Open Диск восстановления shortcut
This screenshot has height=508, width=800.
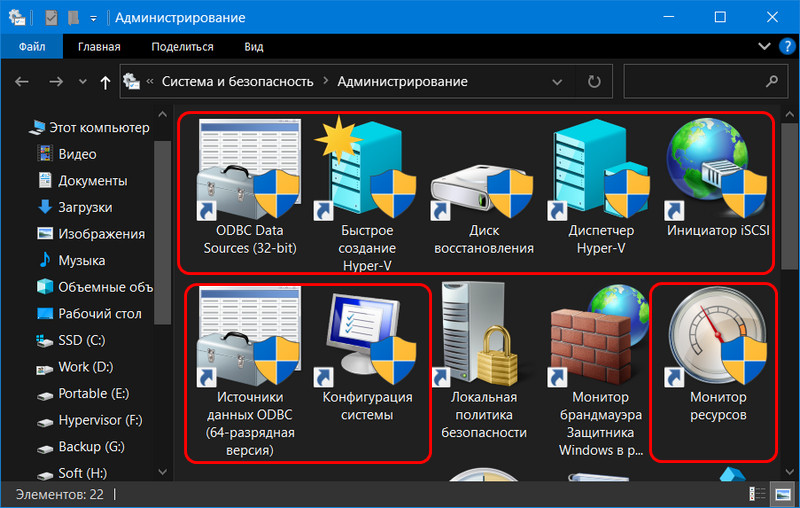coord(484,209)
